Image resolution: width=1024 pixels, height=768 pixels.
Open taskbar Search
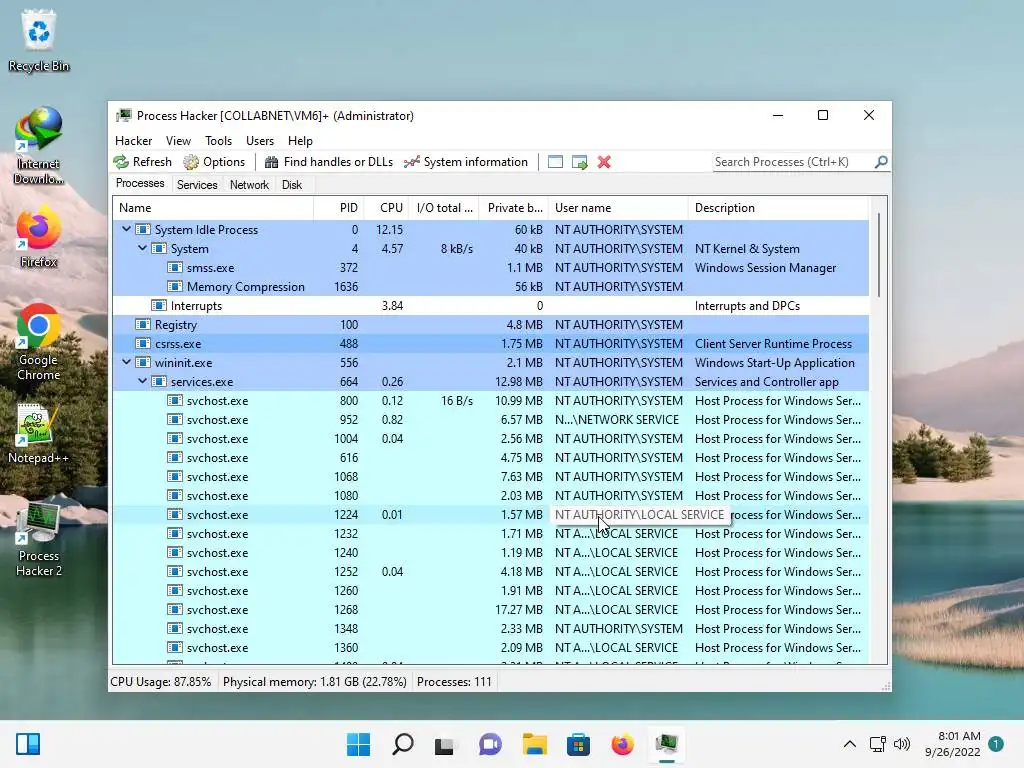click(402, 744)
